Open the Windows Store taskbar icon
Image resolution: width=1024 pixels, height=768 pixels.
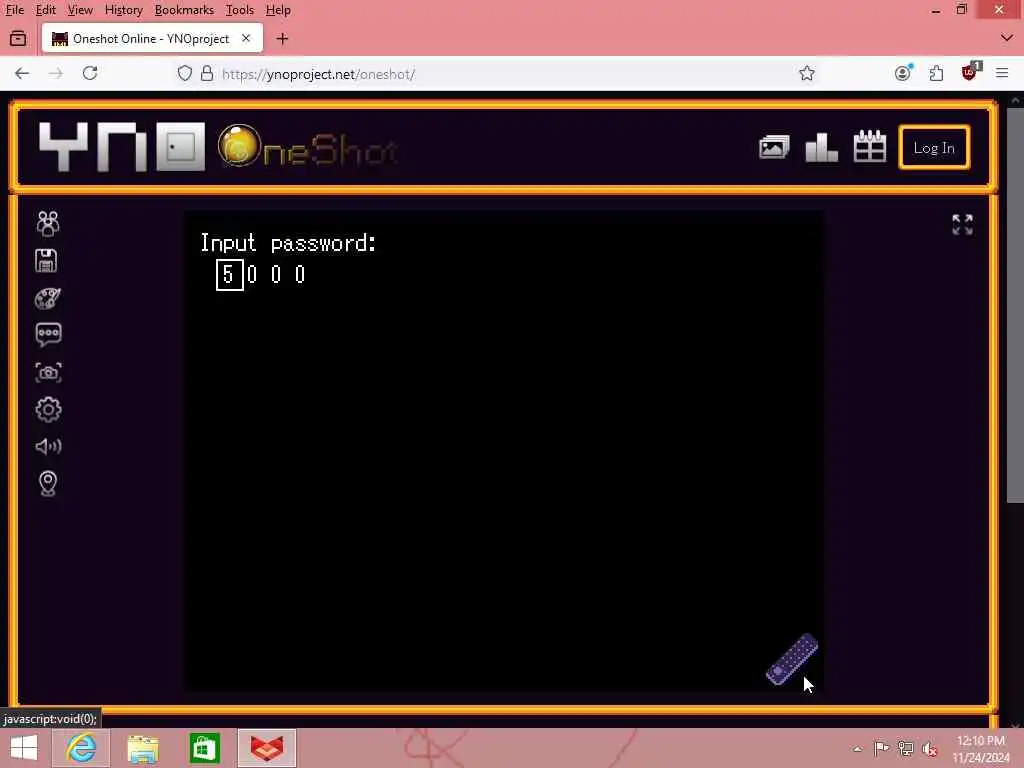(x=204, y=749)
